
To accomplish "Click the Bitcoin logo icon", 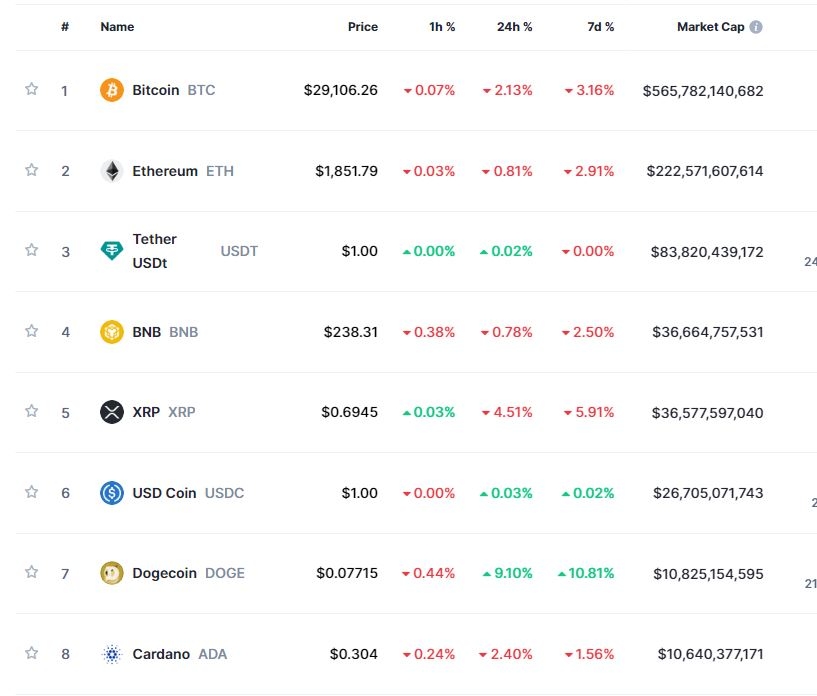I will pos(112,90).
